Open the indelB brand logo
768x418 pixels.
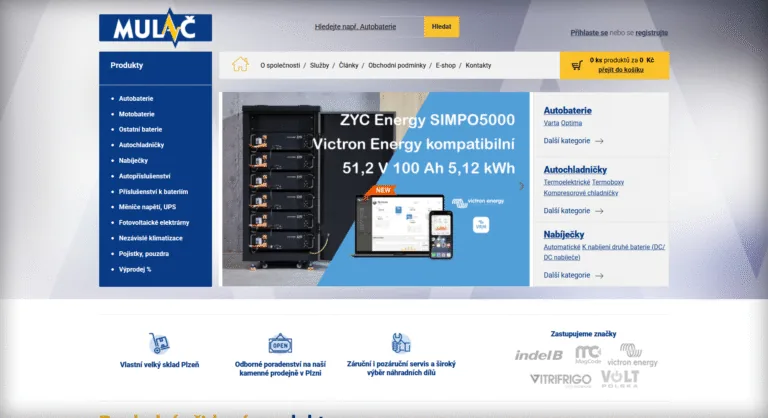click(x=538, y=355)
